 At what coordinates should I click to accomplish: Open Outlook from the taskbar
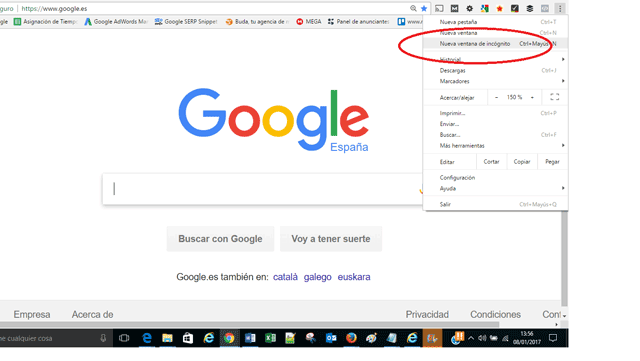pyautogui.click(x=331, y=338)
